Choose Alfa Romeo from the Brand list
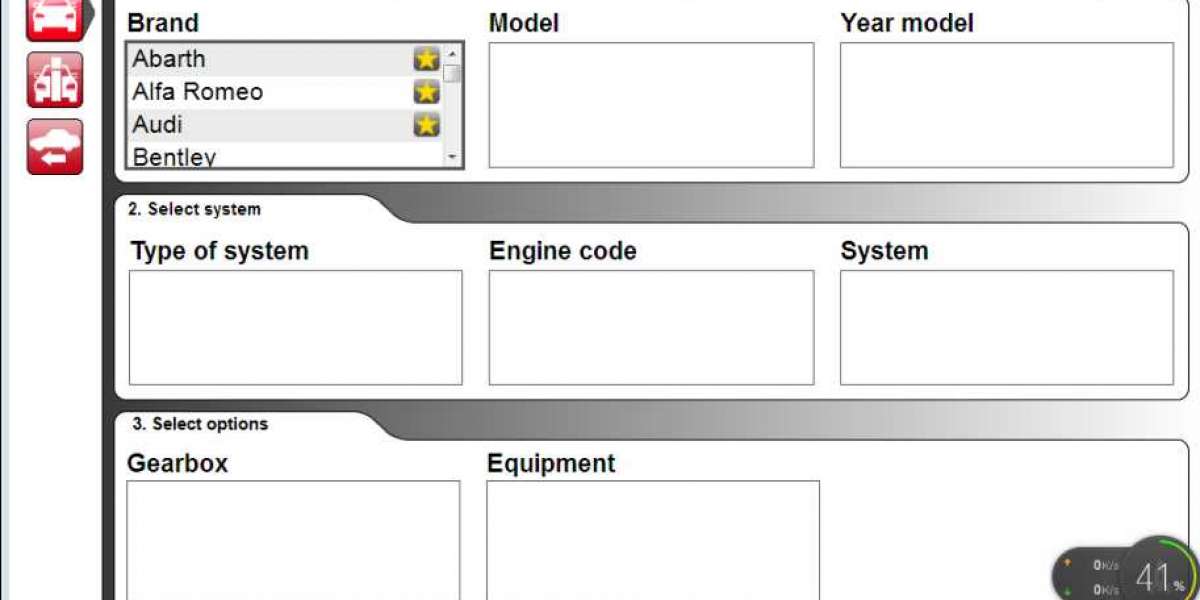The image size is (1200, 600). [x=284, y=93]
